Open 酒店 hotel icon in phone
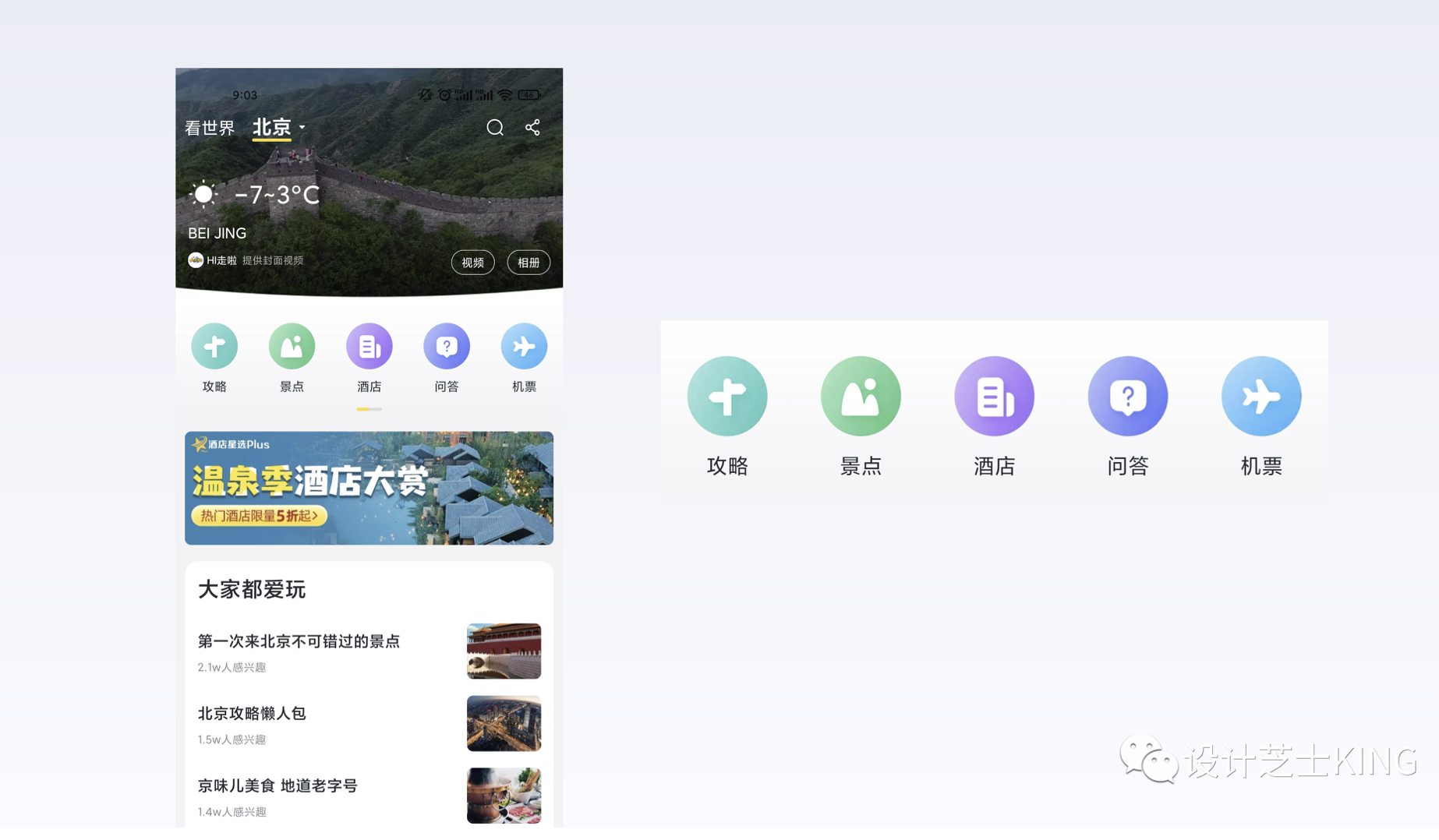 (x=369, y=347)
